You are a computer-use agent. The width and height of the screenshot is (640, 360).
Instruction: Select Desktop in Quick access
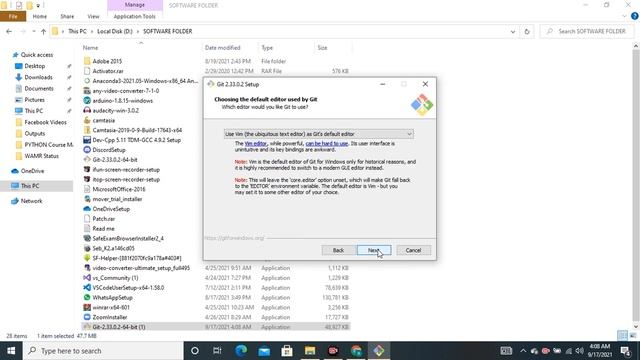click(x=35, y=66)
